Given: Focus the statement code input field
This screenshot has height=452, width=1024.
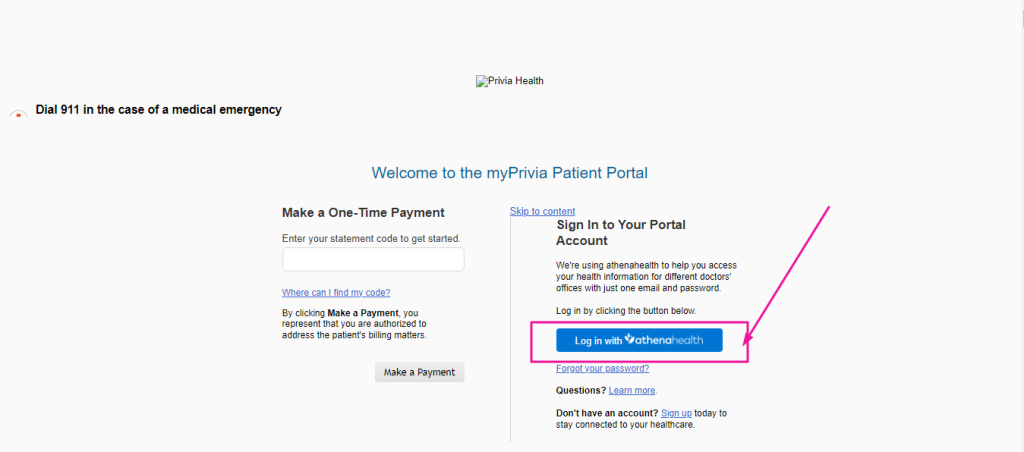Looking at the screenshot, I should click(x=373, y=259).
